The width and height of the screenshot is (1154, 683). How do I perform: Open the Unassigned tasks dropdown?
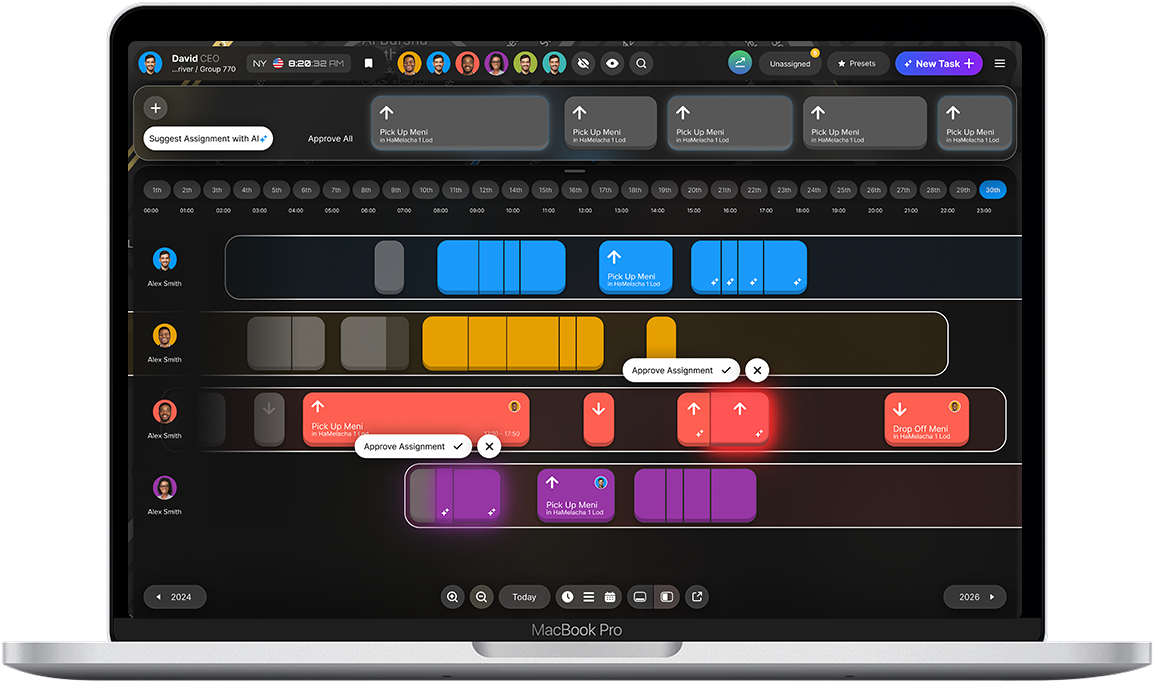(x=790, y=62)
